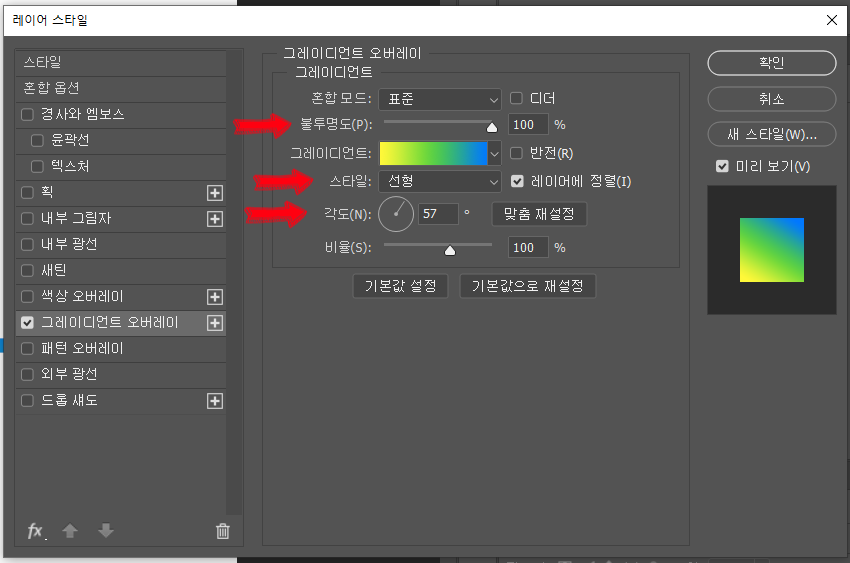Click the angle value input field
The height and width of the screenshot is (563, 850).
click(x=437, y=214)
